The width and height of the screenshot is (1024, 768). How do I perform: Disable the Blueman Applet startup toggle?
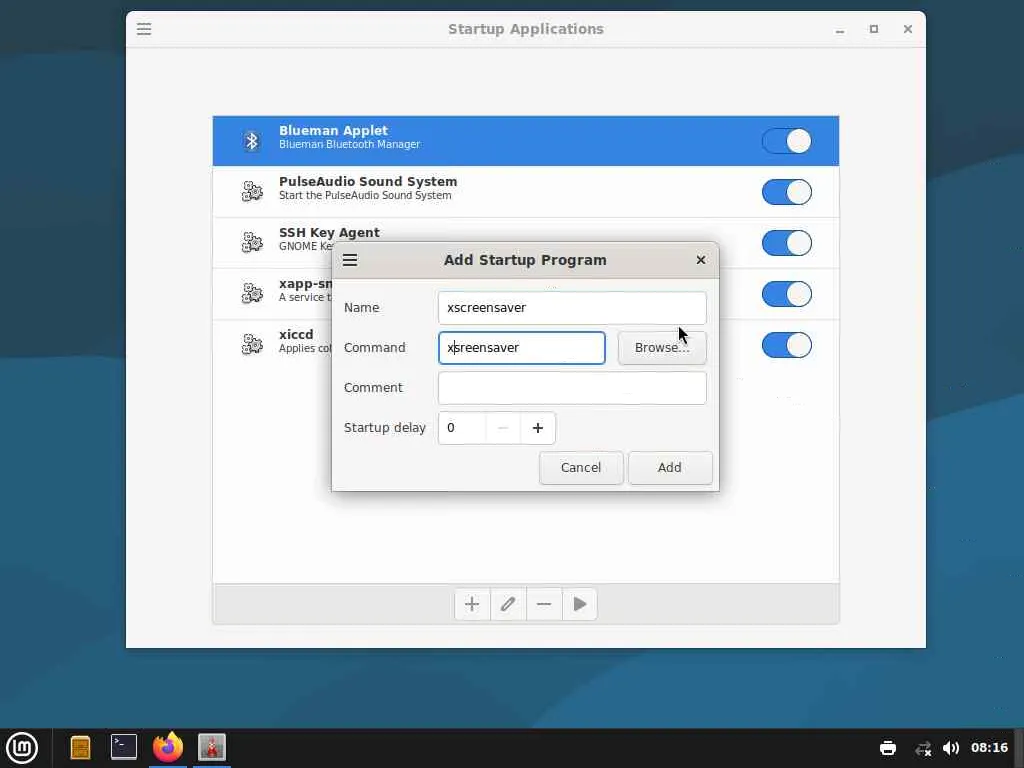(786, 141)
